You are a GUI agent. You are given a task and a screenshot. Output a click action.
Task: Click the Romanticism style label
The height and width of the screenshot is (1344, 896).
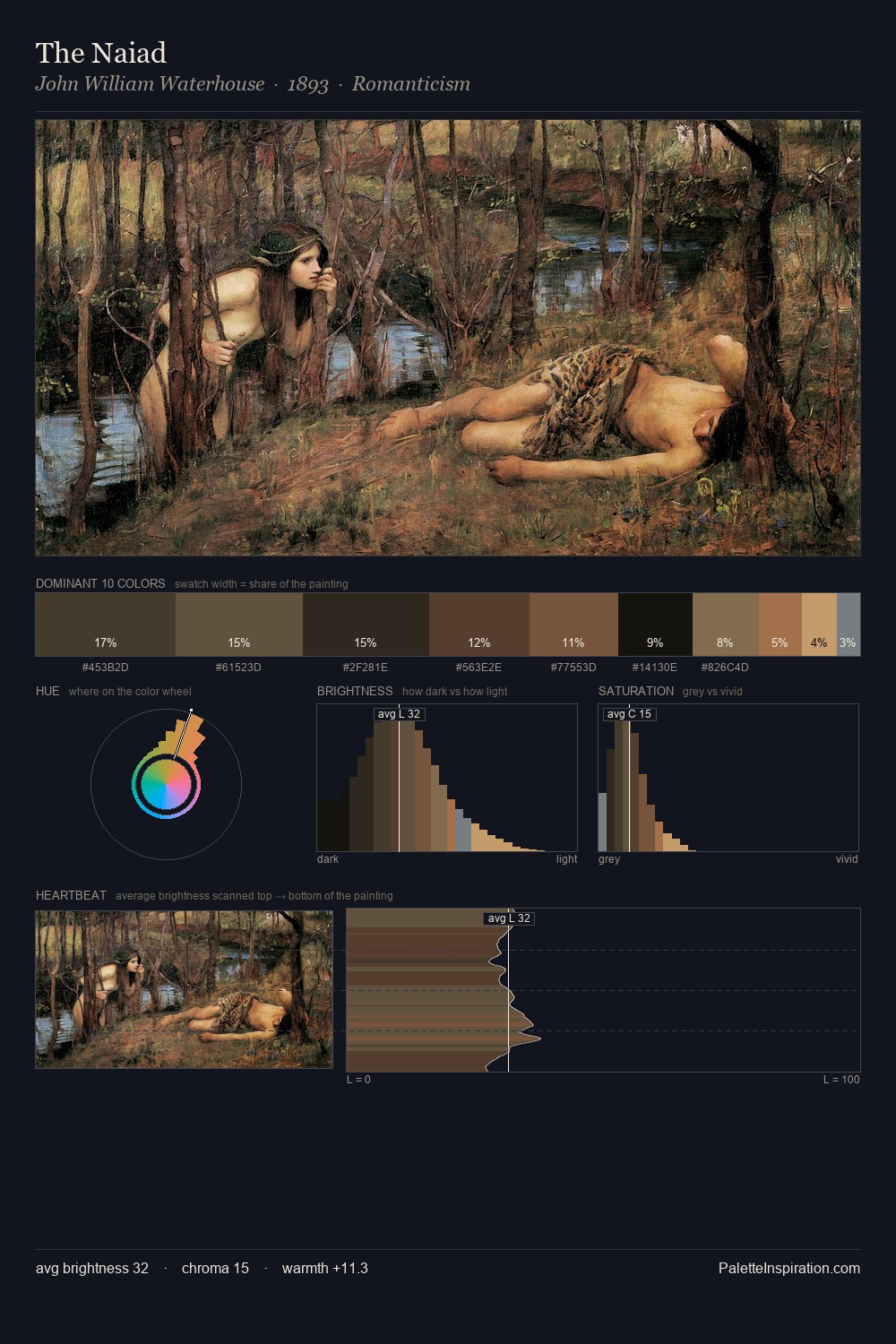pyautogui.click(x=411, y=83)
